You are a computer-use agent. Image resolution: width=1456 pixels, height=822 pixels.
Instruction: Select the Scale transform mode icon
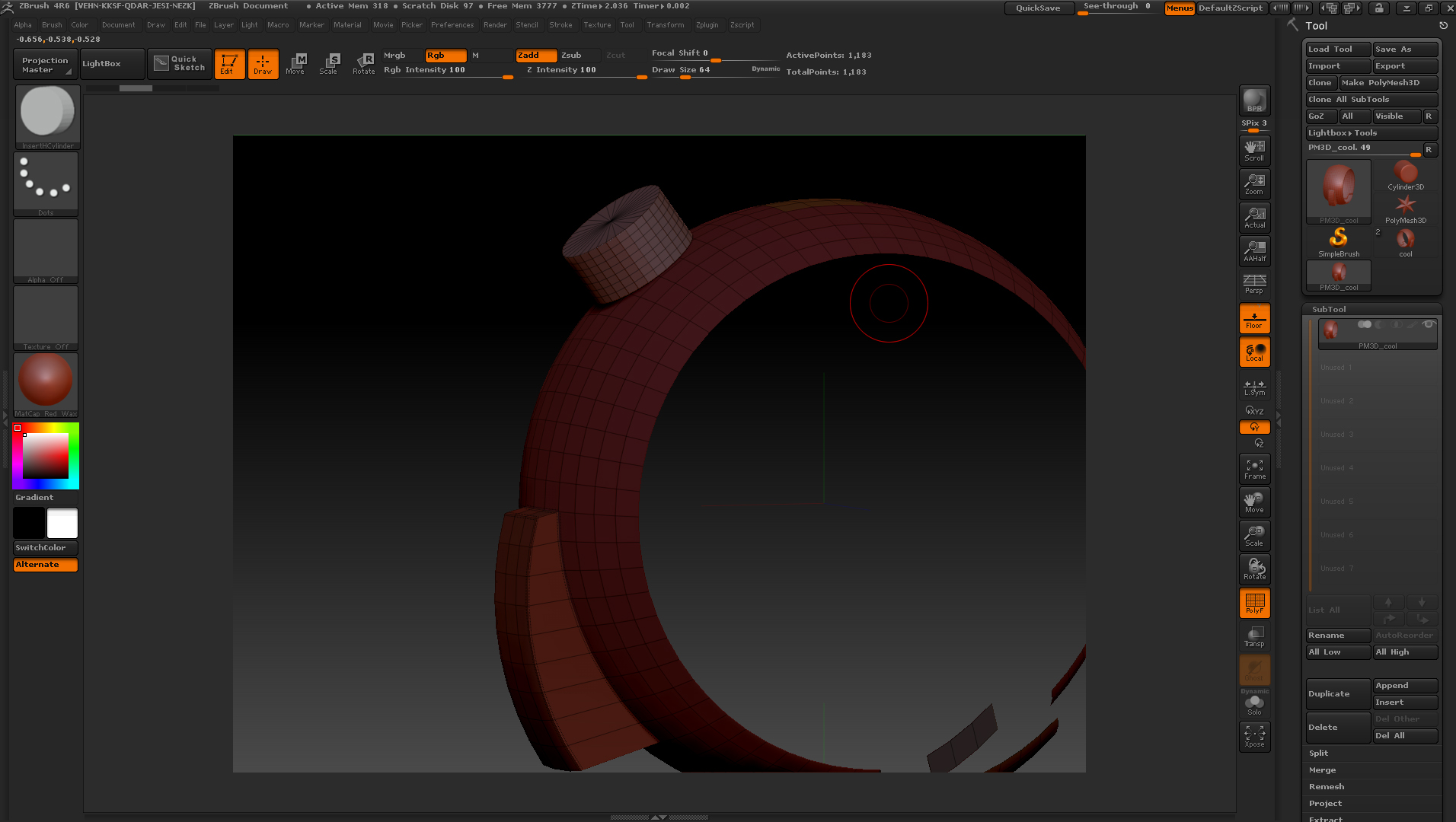pyautogui.click(x=328, y=64)
